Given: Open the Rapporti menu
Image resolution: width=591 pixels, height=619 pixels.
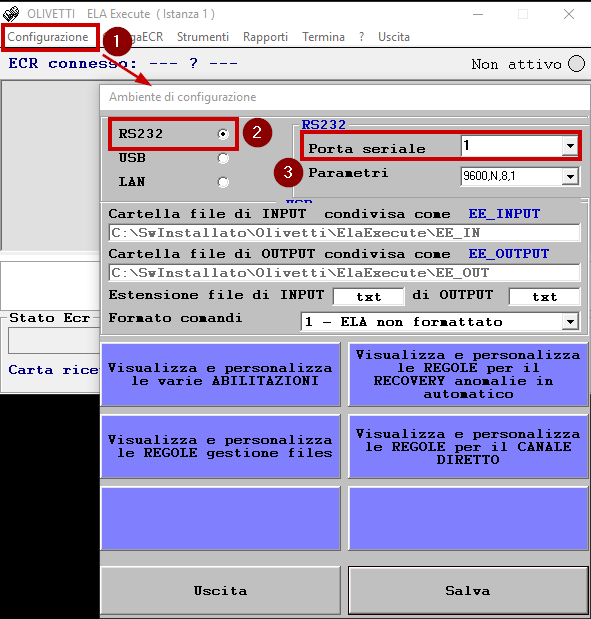Looking at the screenshot, I should [265, 37].
